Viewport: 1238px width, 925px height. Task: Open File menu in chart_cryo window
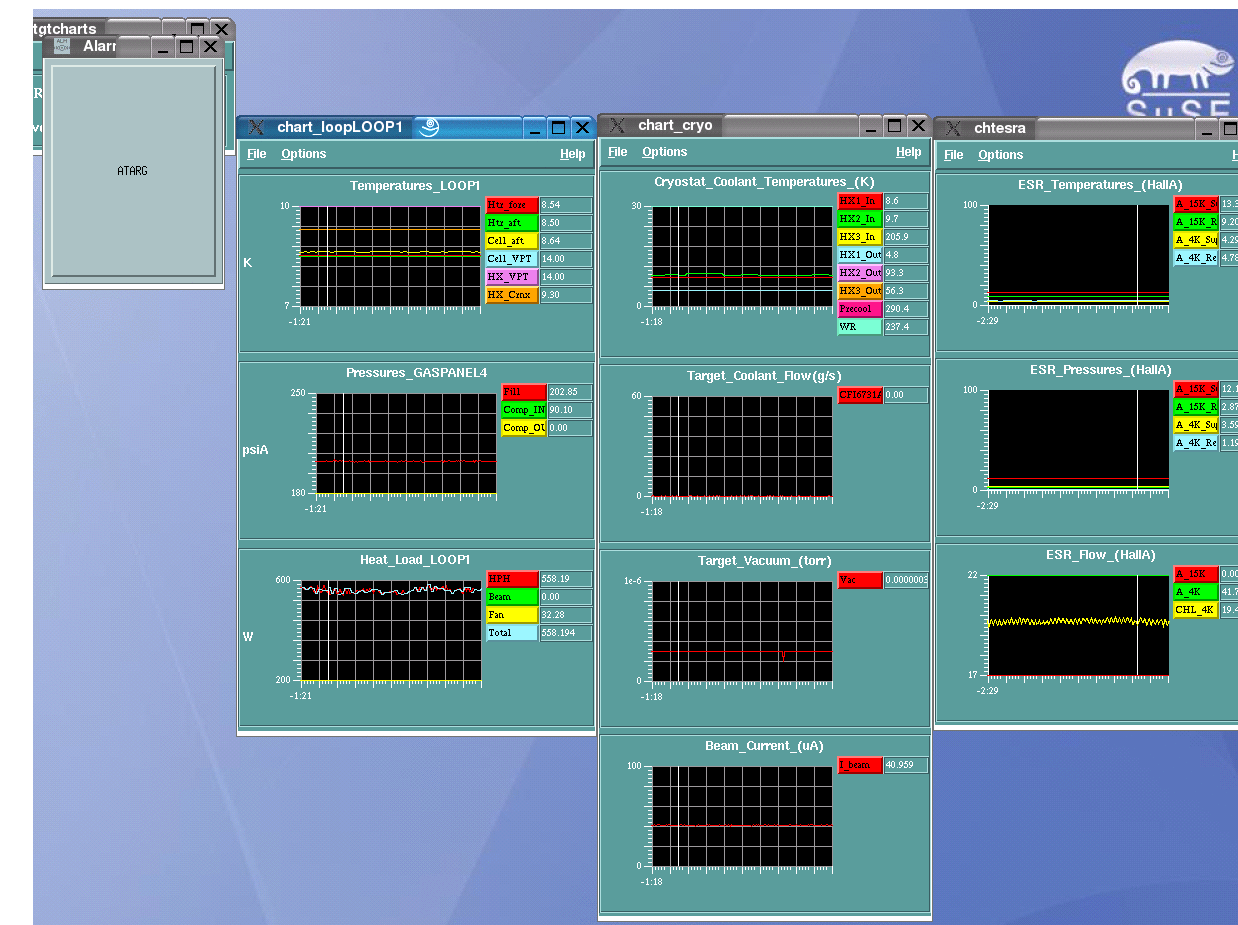point(618,152)
